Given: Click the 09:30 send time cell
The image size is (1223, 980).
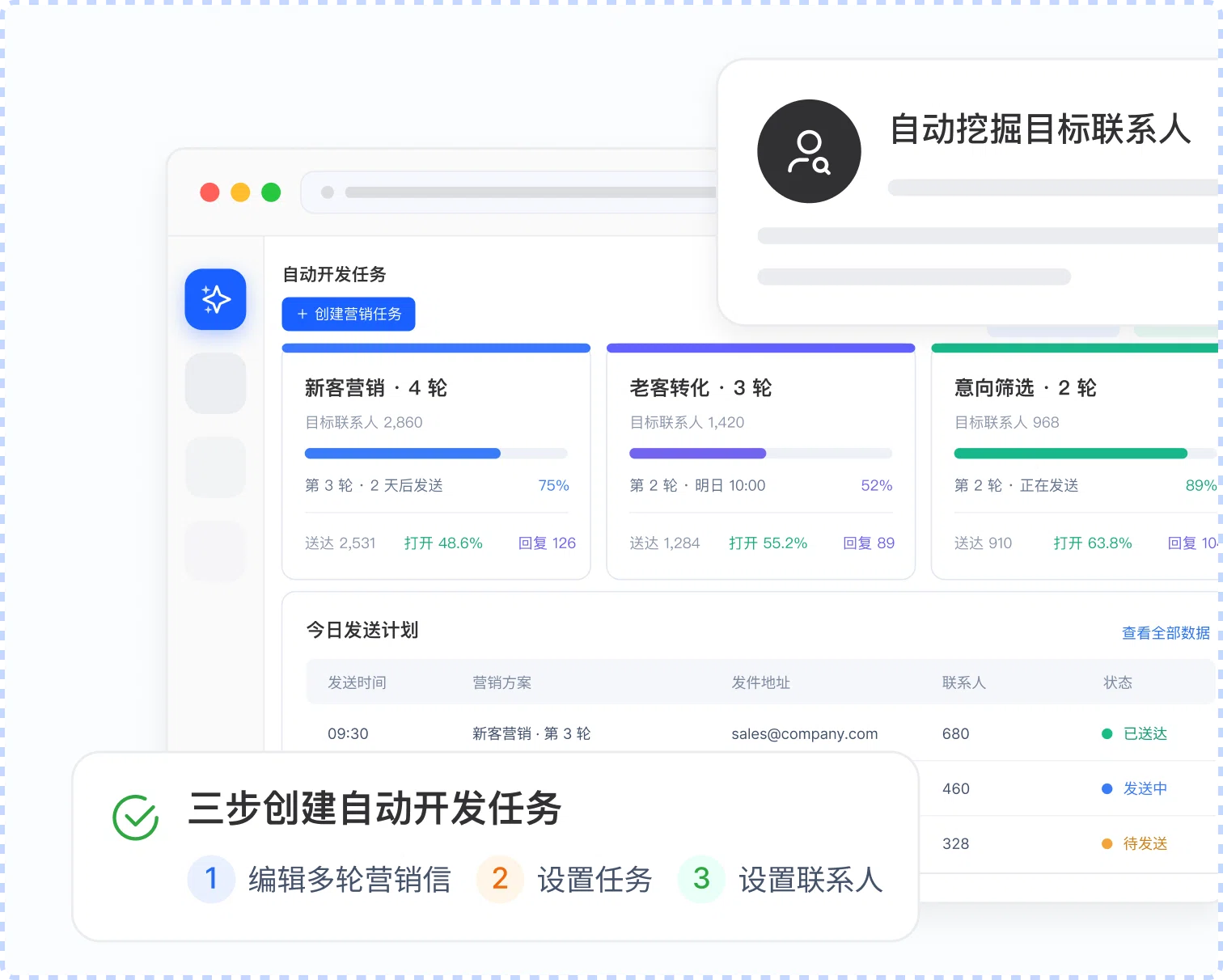Looking at the screenshot, I should click(x=348, y=734).
